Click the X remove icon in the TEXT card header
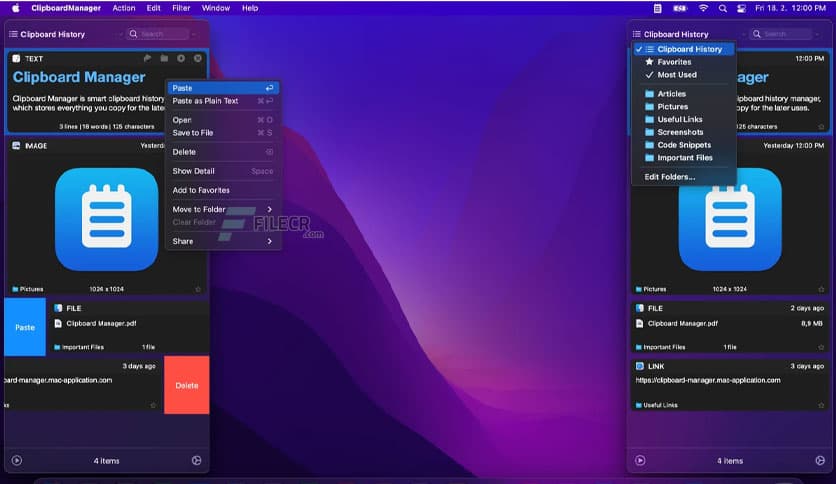Image resolution: width=836 pixels, height=484 pixels. (x=198, y=58)
